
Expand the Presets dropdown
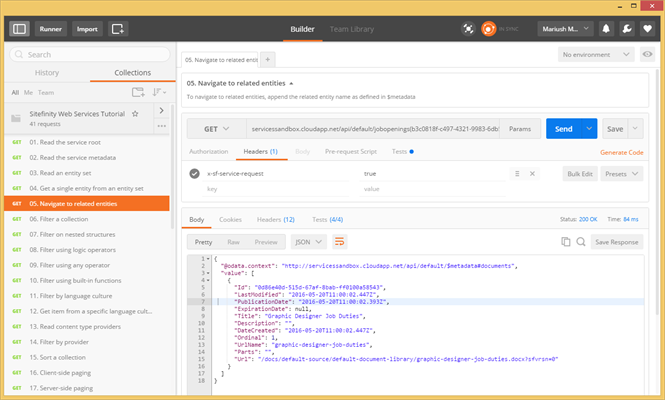coord(619,173)
